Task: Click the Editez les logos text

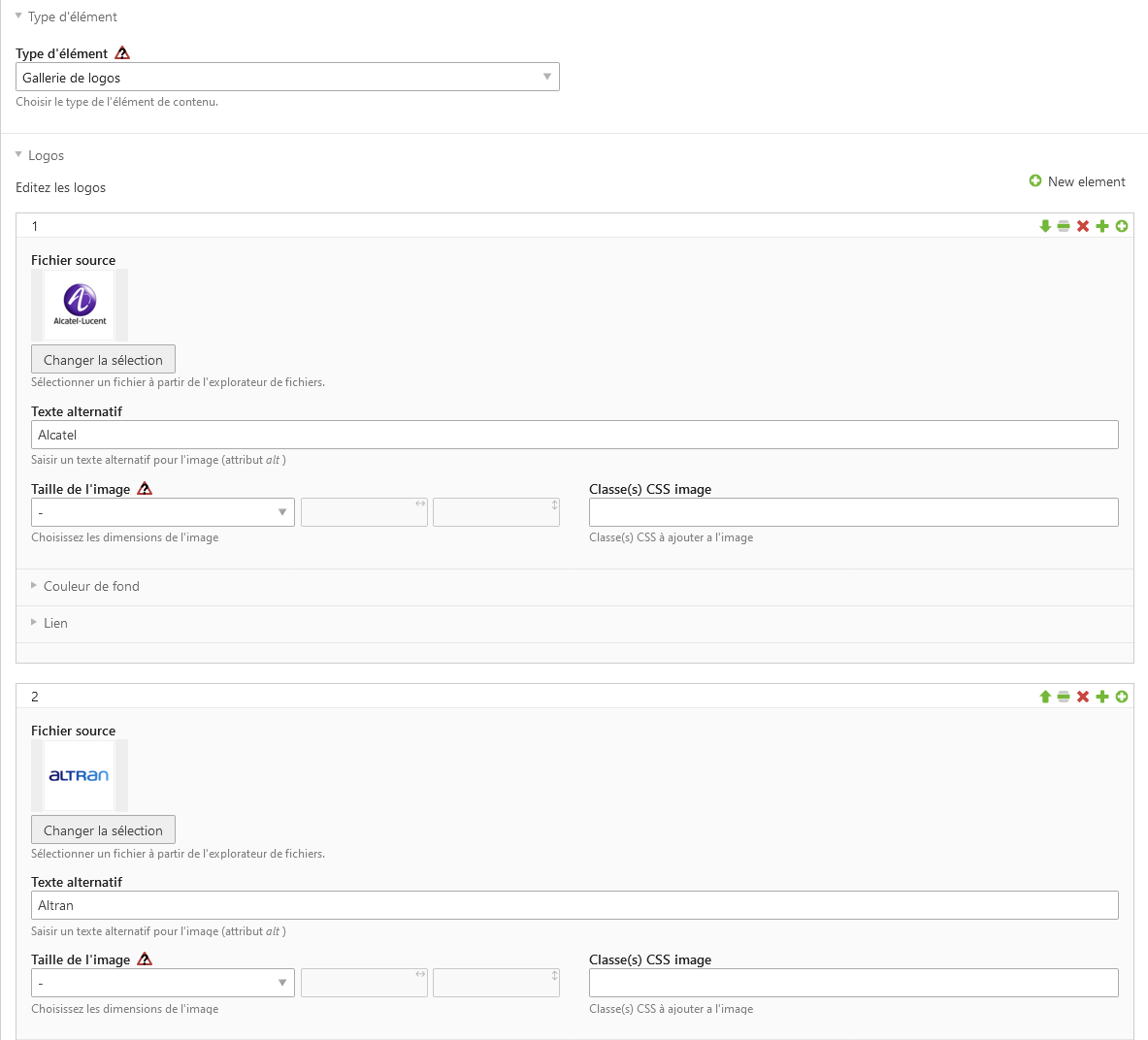Action: 61,187
